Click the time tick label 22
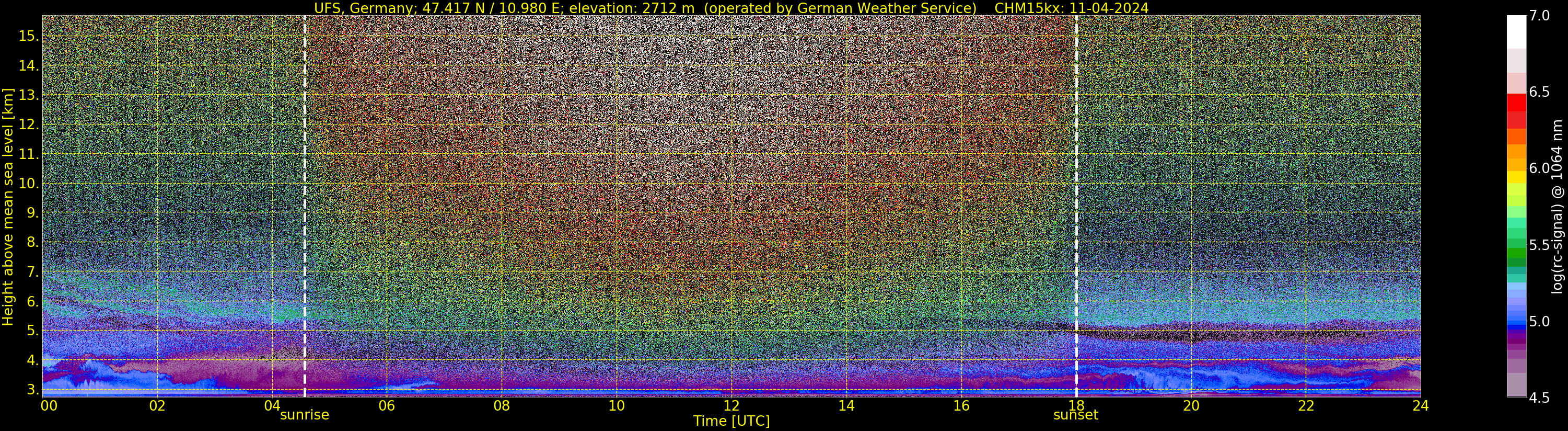 [x=1306, y=405]
